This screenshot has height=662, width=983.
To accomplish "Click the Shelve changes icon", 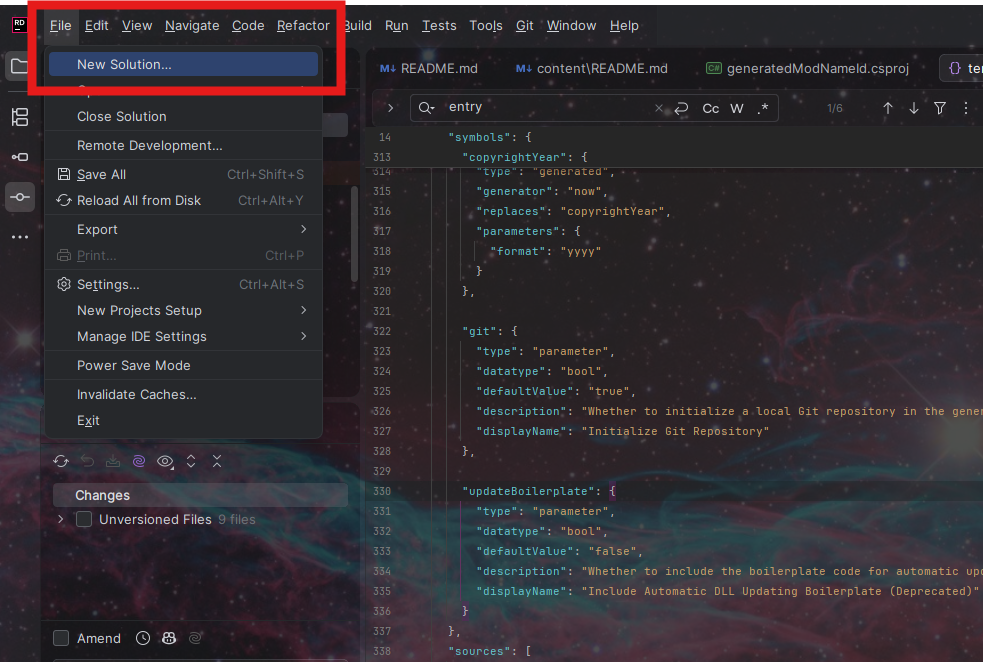I will (113, 461).
